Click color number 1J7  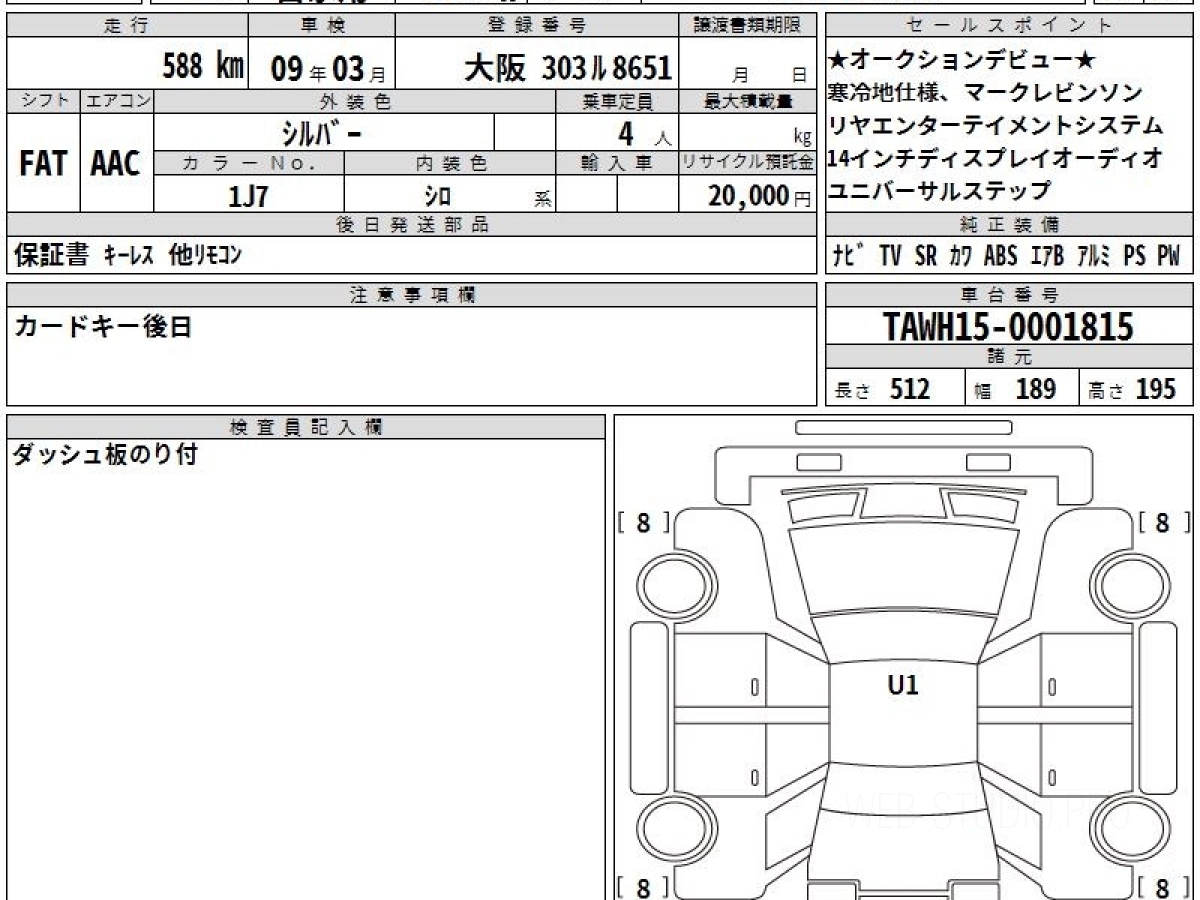248,196
